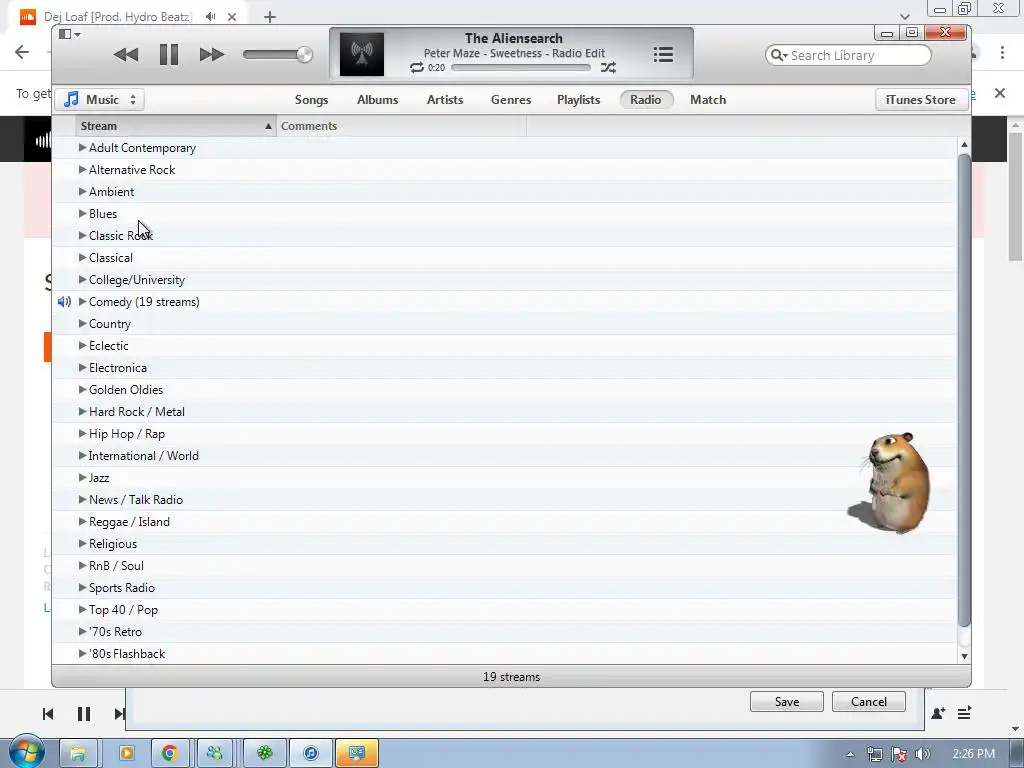Open the search magnifier options dropdown
Image resolution: width=1024 pixels, height=768 pixels.
point(778,56)
